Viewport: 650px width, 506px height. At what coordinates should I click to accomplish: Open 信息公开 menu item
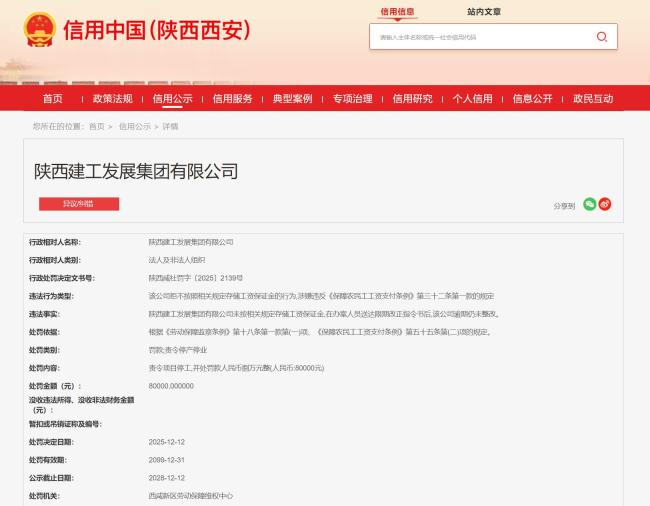click(533, 99)
